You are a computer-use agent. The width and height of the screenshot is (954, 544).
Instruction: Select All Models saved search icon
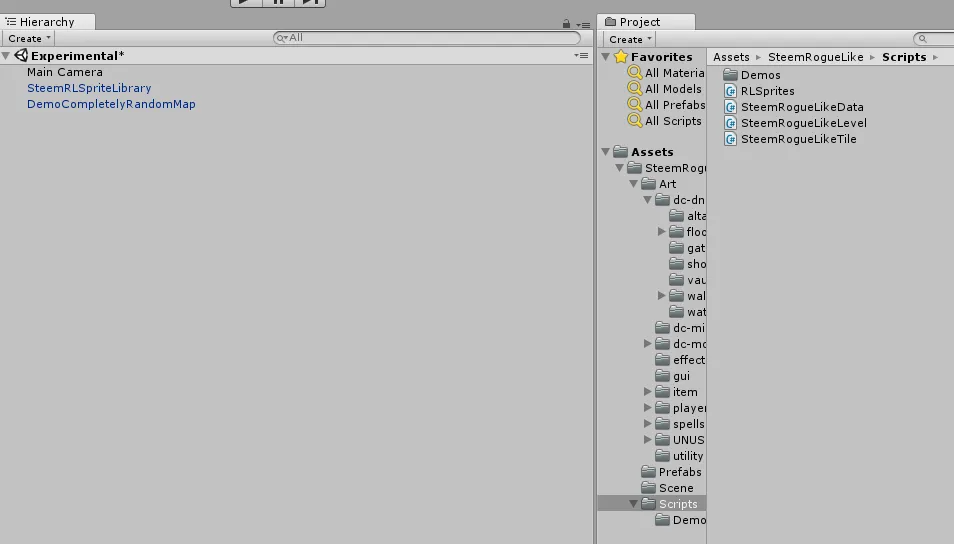pos(635,88)
